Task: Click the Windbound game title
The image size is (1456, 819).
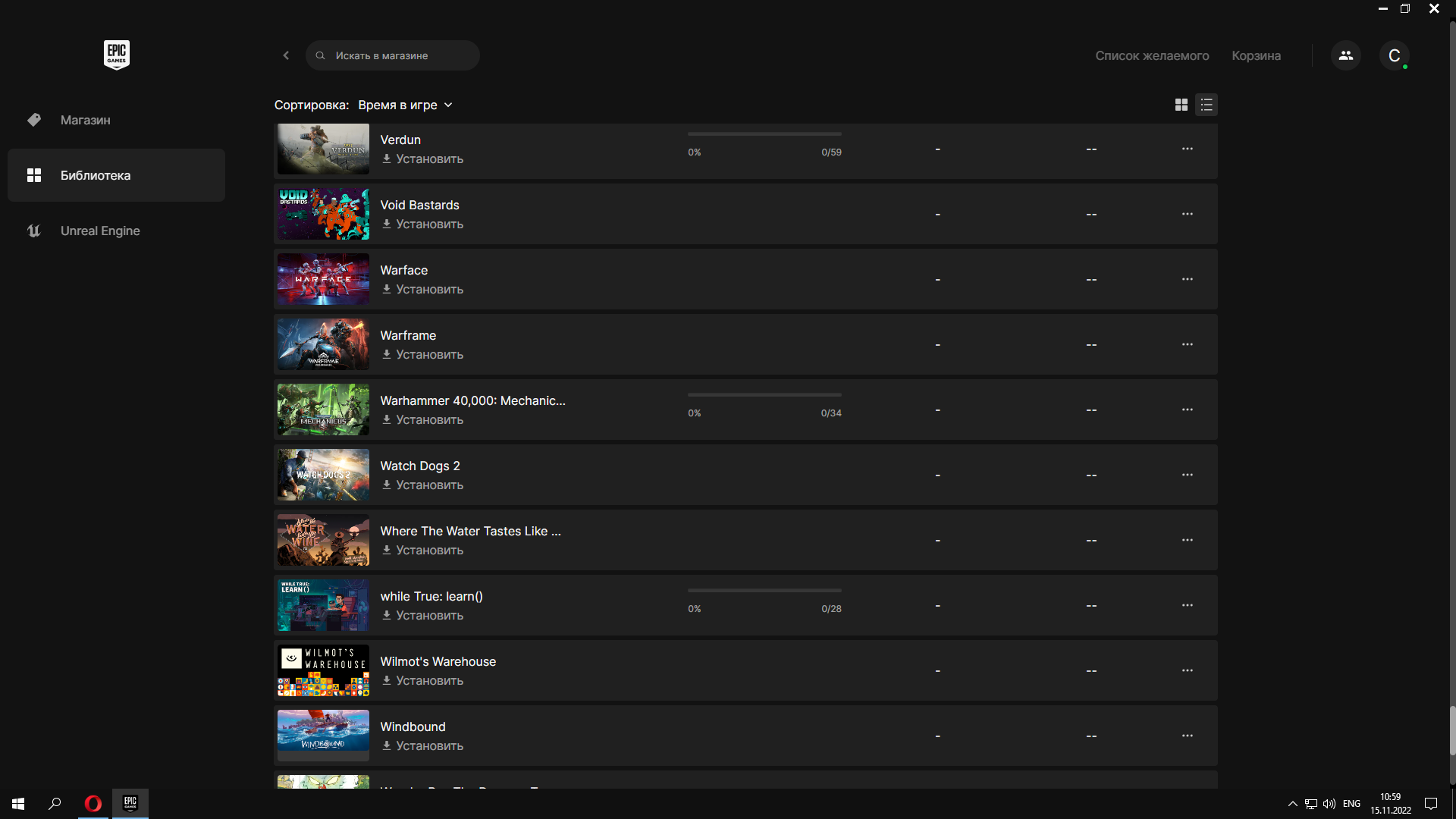Action: [413, 727]
